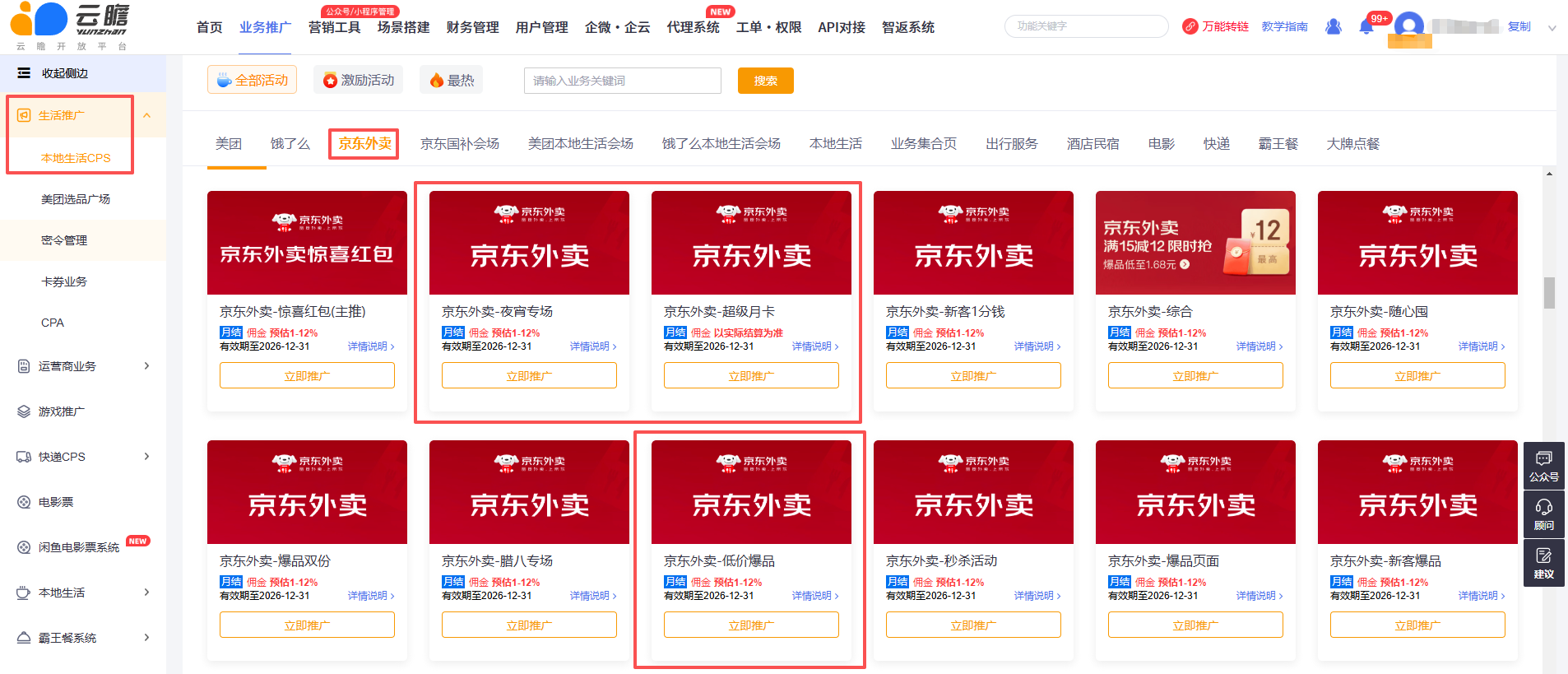
Task: Open the account dropdown arrow at top right
Action: (x=1552, y=27)
